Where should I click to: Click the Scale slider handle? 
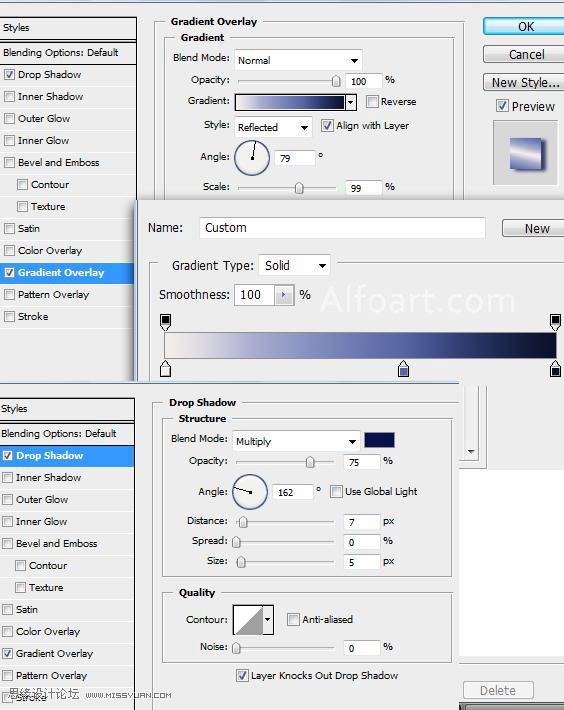click(299, 187)
